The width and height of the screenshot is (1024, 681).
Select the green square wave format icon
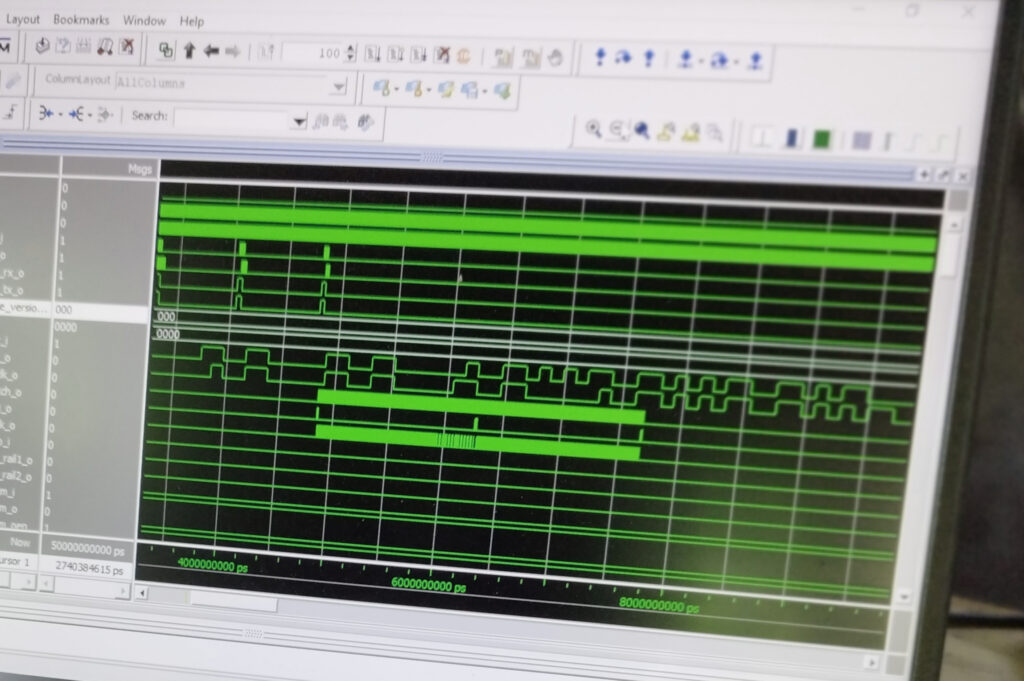click(822, 139)
